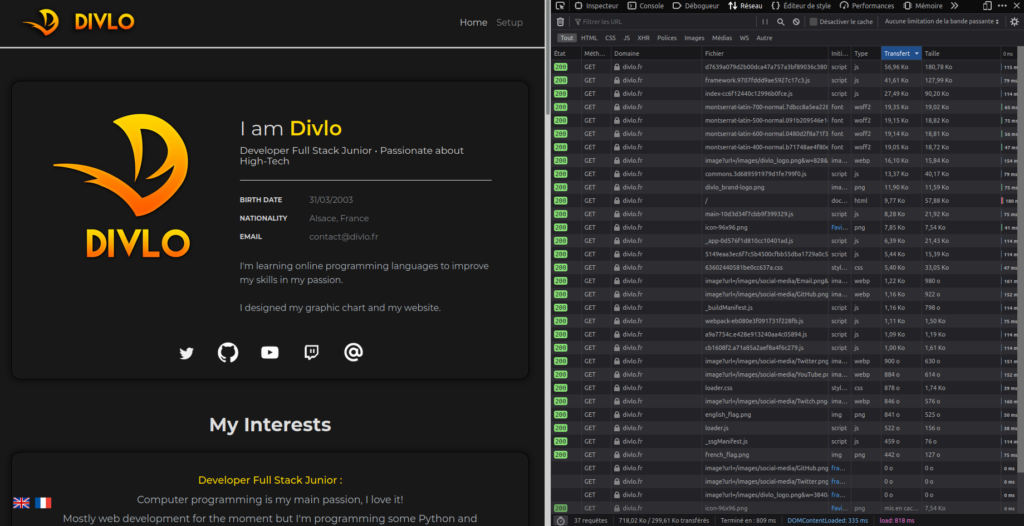Click the Divlo logo in navbar
Image resolution: width=1024 pixels, height=526 pixels.
pos(78,22)
